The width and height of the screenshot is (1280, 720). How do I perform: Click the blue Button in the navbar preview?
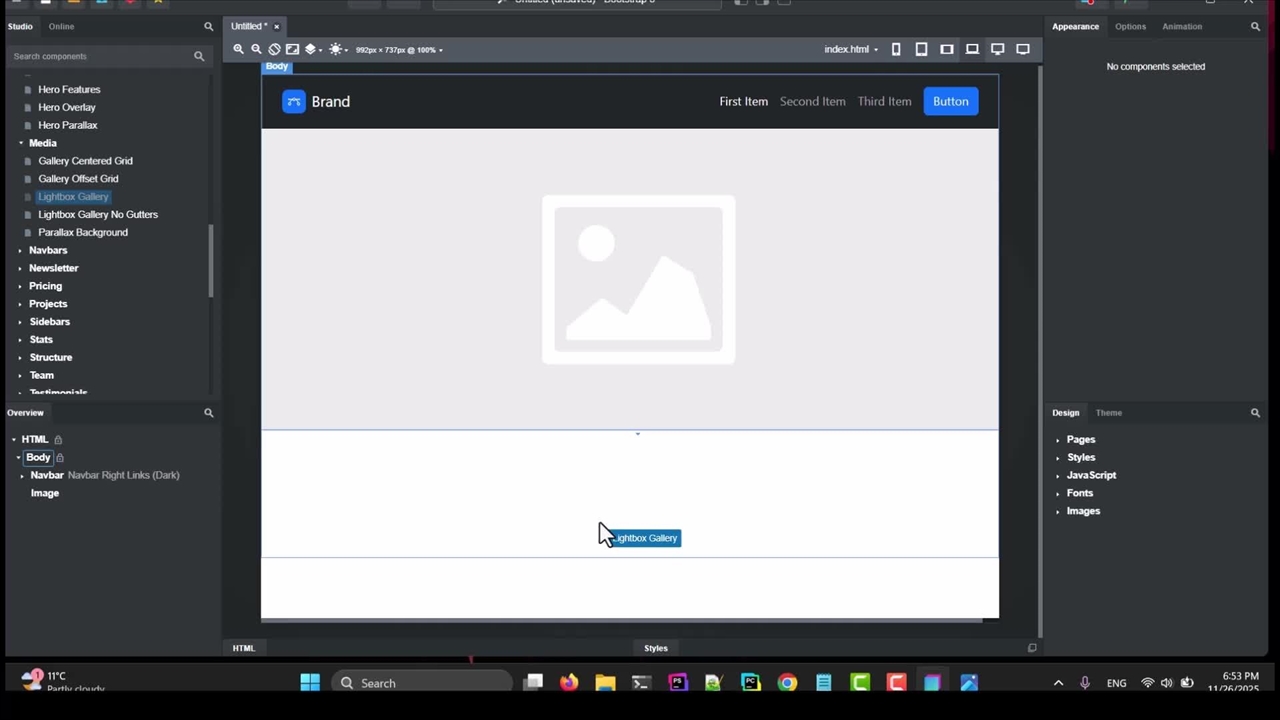(x=950, y=101)
